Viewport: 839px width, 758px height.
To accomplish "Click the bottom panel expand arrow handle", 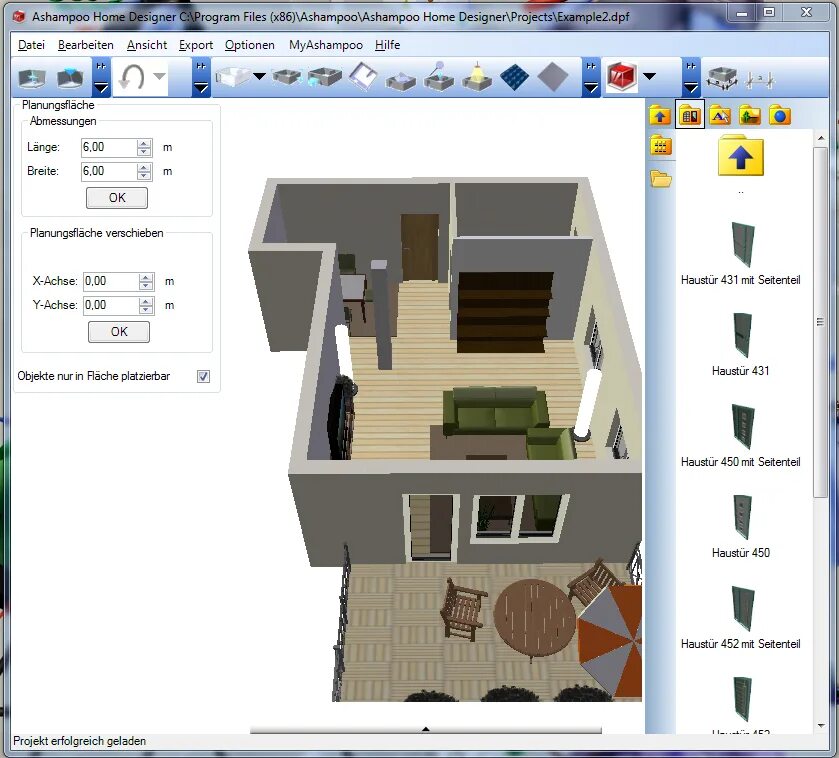I will point(426,729).
